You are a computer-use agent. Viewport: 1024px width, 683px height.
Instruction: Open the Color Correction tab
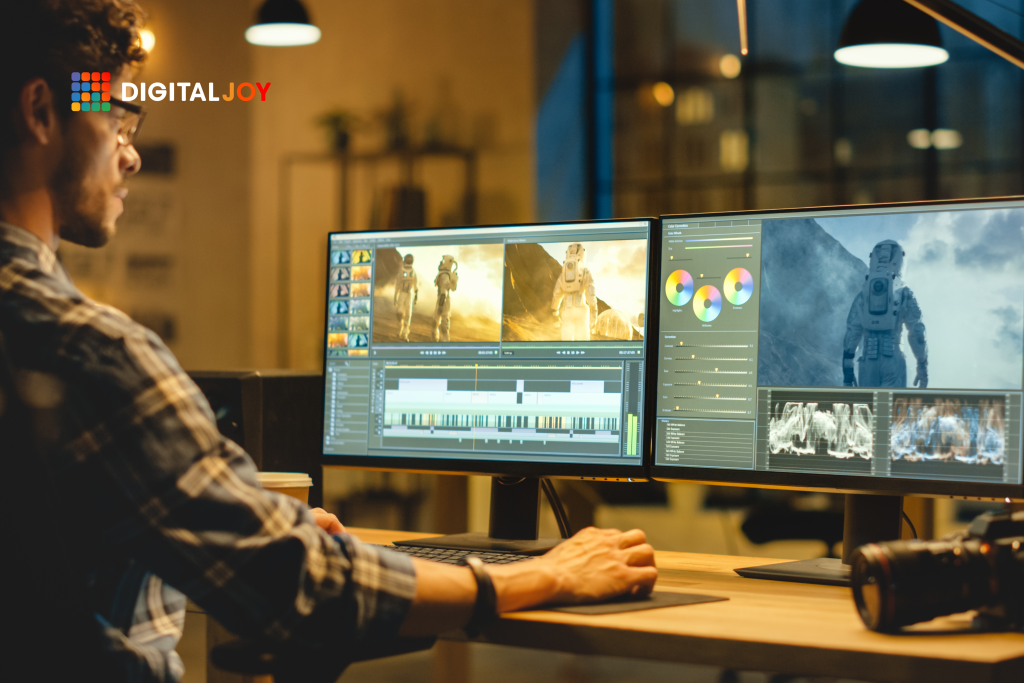(678, 226)
